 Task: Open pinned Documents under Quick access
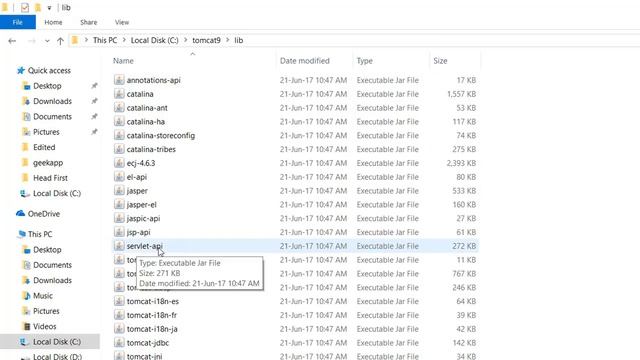click(x=52, y=117)
